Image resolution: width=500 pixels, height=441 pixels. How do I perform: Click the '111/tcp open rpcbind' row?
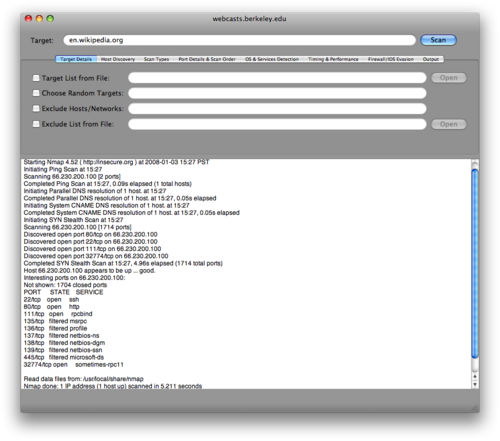click(x=58, y=314)
